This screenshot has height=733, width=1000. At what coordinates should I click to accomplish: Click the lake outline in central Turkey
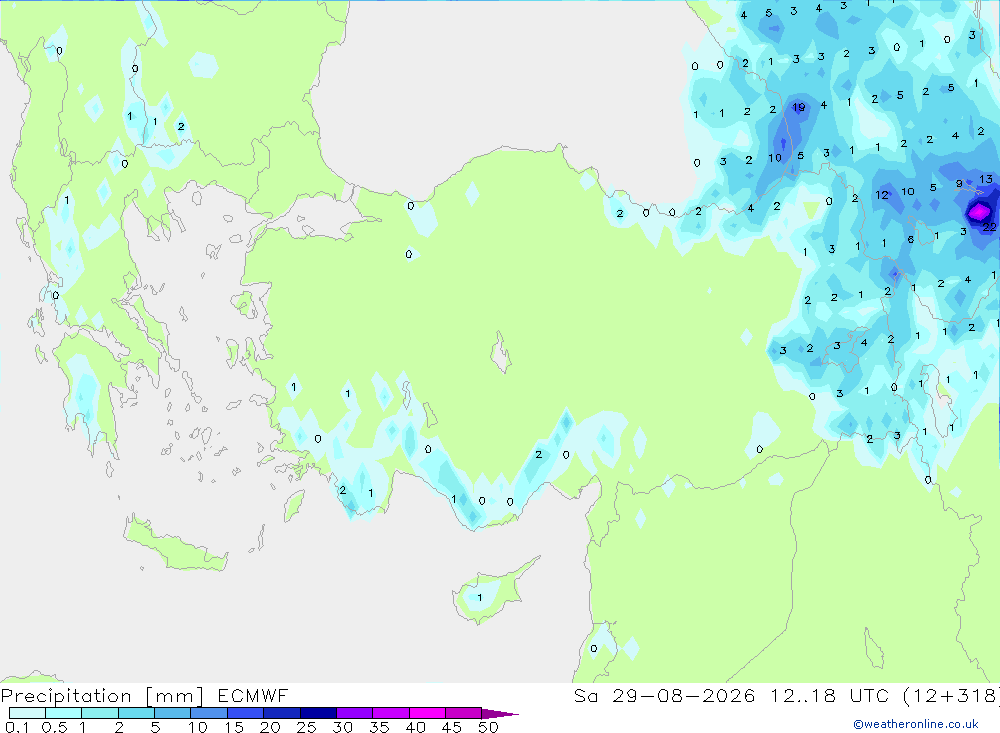[501, 352]
